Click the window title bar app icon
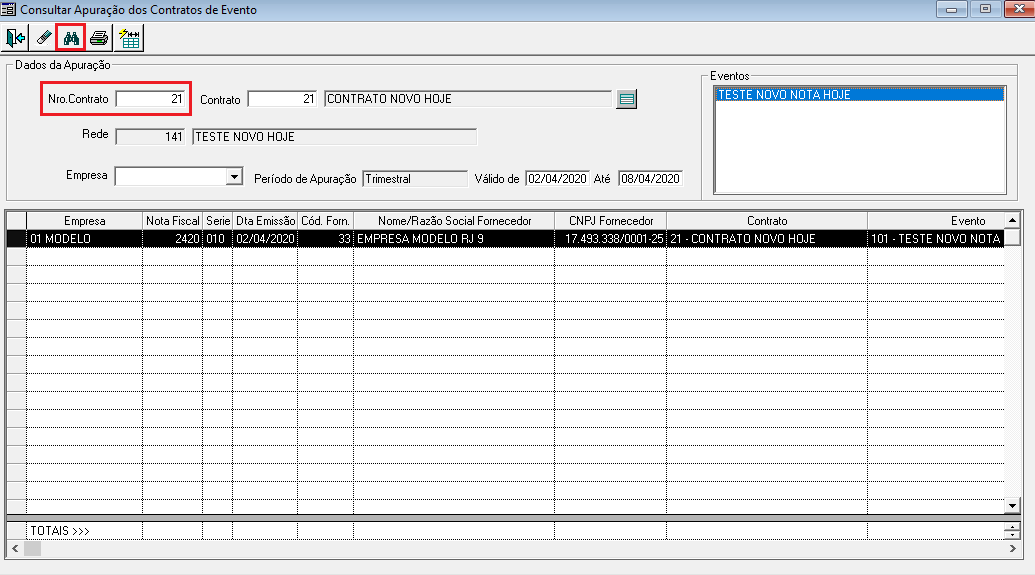Image resolution: width=1035 pixels, height=575 pixels. tap(8, 10)
